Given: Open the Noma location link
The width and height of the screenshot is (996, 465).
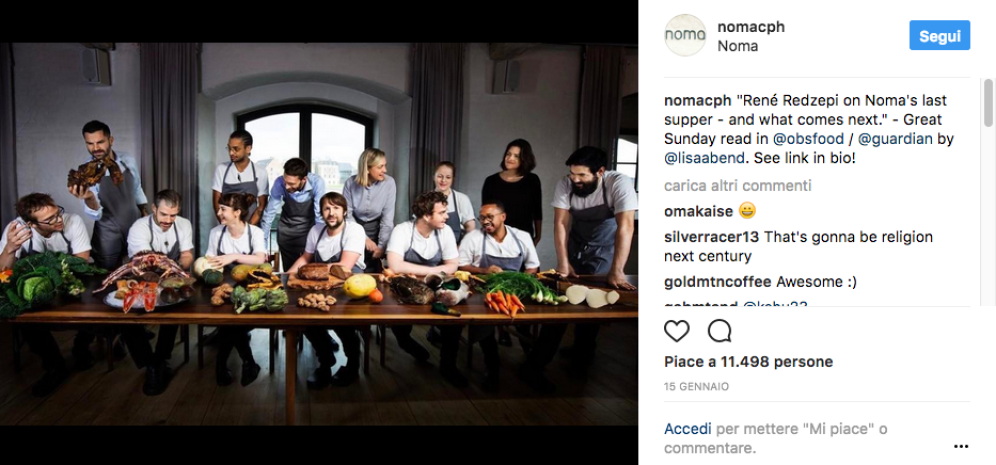Looking at the screenshot, I should point(737,46).
